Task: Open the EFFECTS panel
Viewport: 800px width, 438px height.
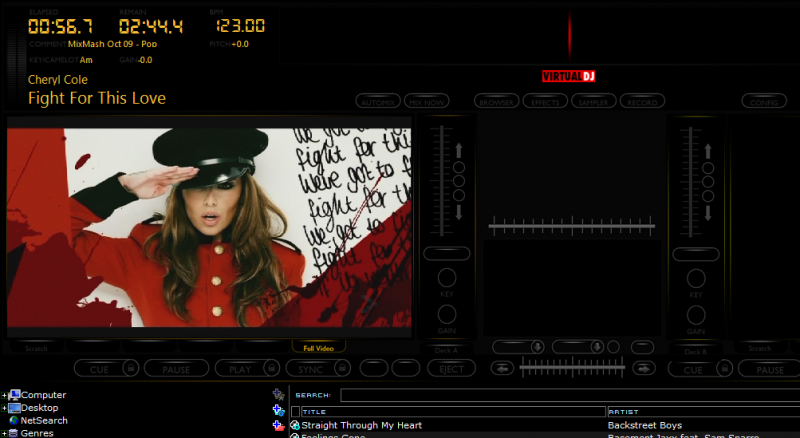Action: 545,102
